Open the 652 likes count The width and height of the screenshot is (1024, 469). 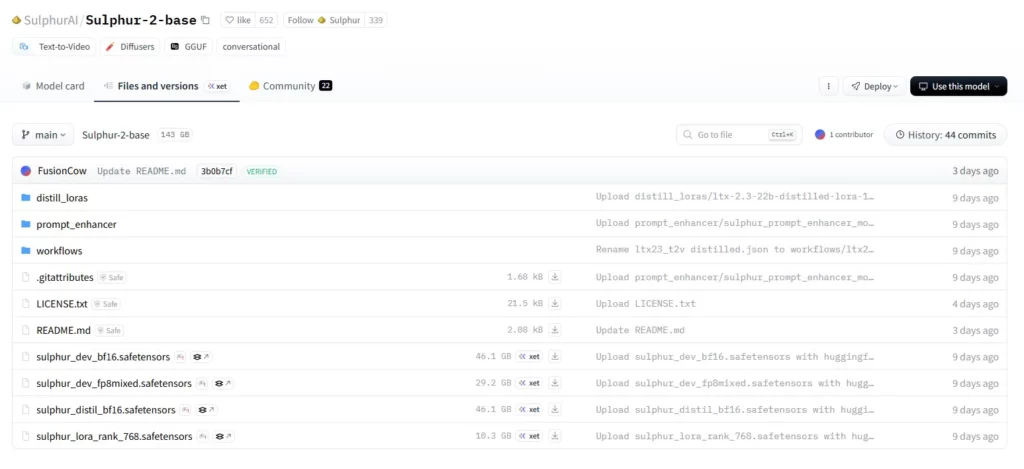coord(266,20)
